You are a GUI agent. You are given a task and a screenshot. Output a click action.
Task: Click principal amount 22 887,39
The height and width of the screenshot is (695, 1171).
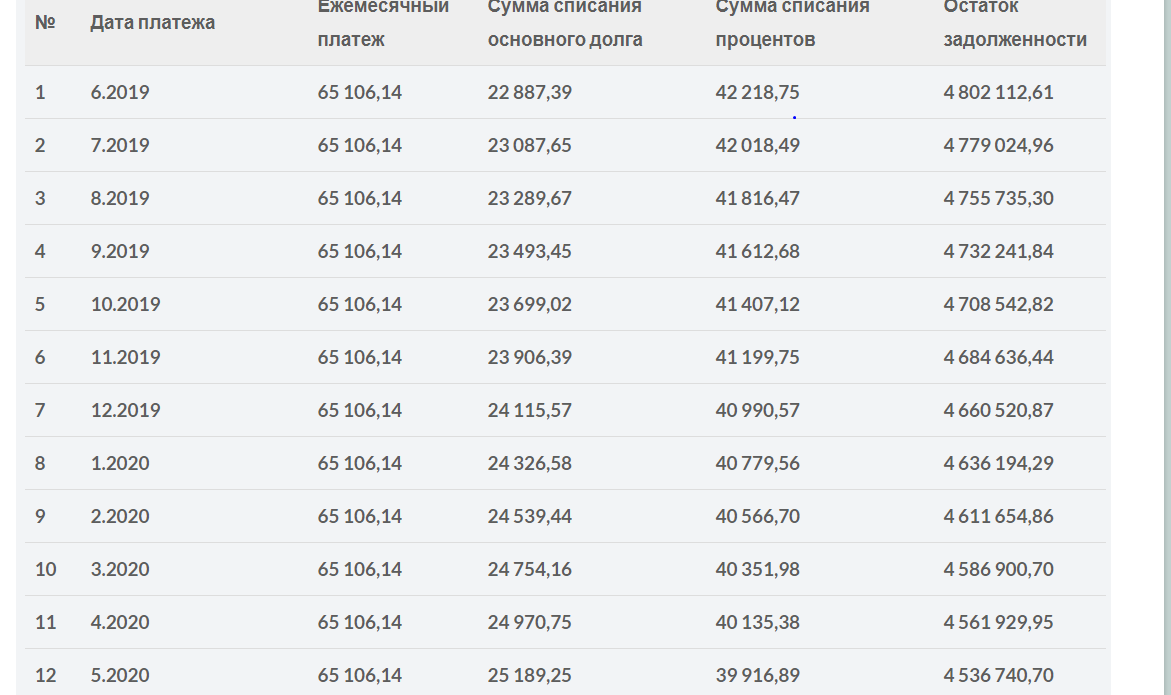[529, 92]
